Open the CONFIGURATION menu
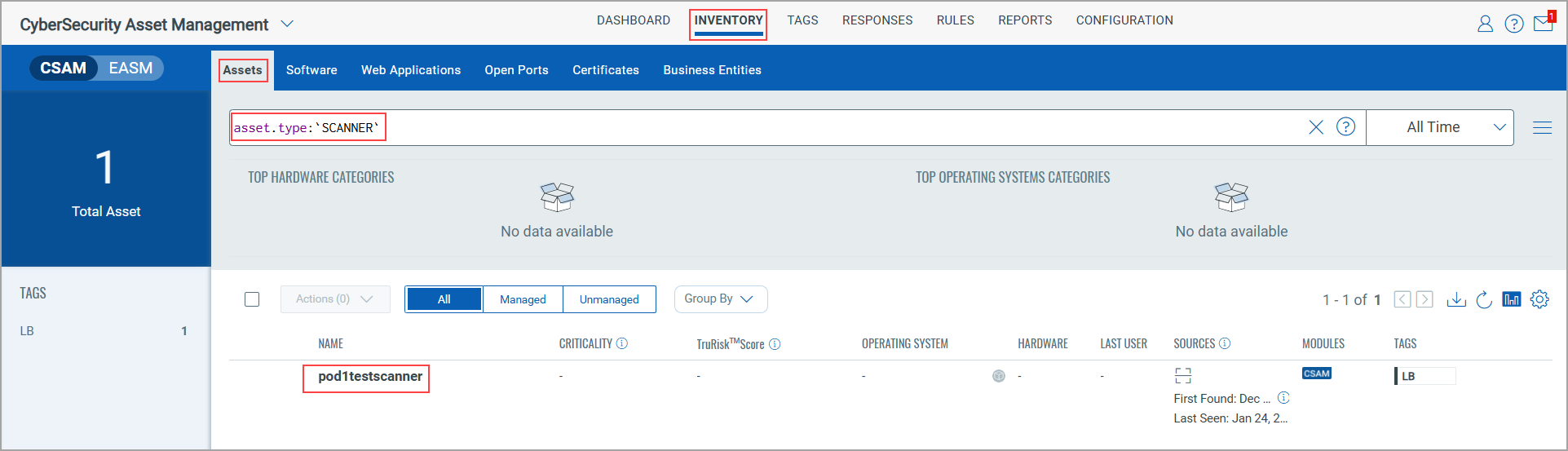Screen dimensions: 1568x451 (1124, 20)
